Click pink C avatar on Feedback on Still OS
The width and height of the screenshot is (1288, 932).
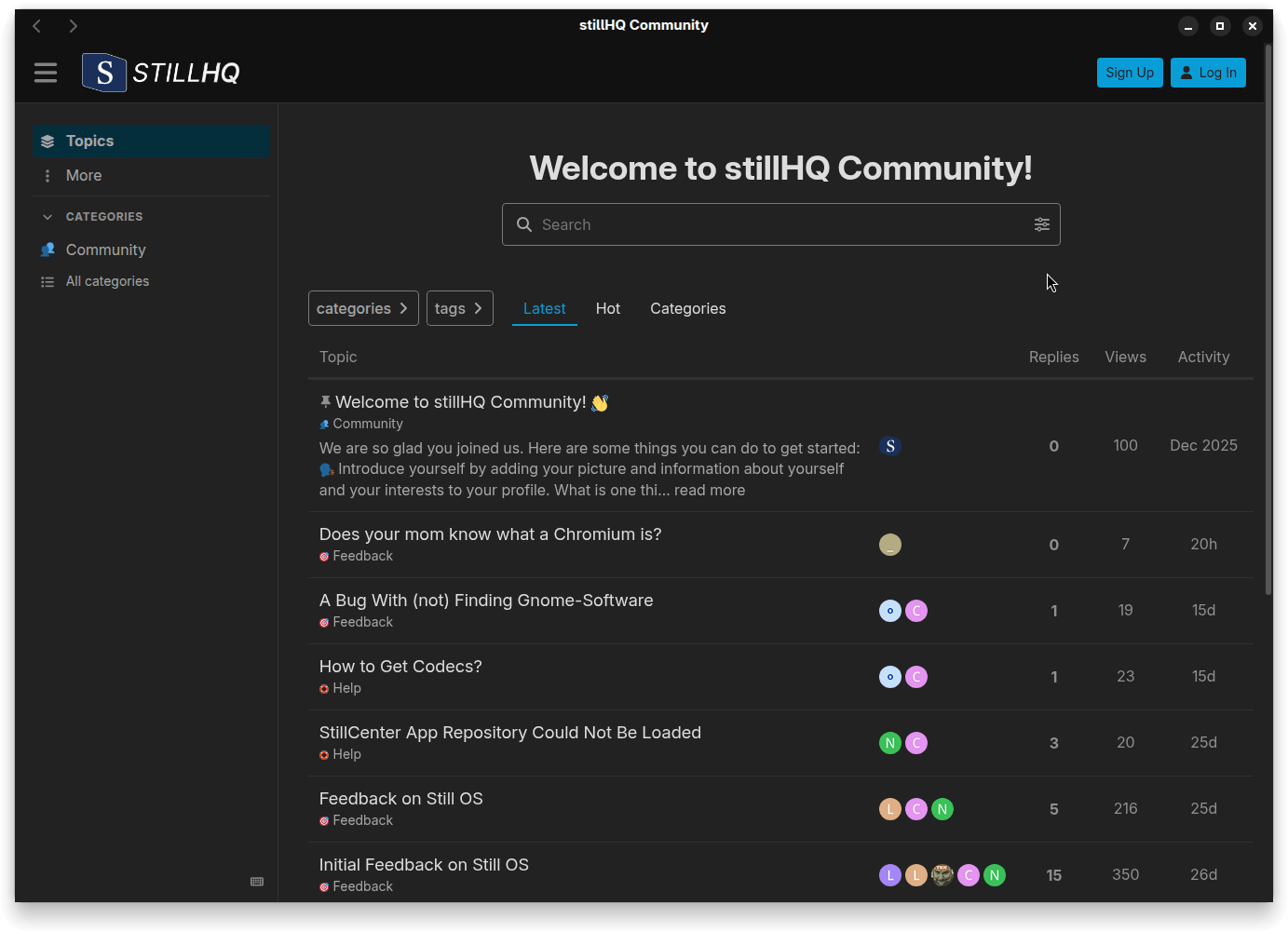[916, 809]
